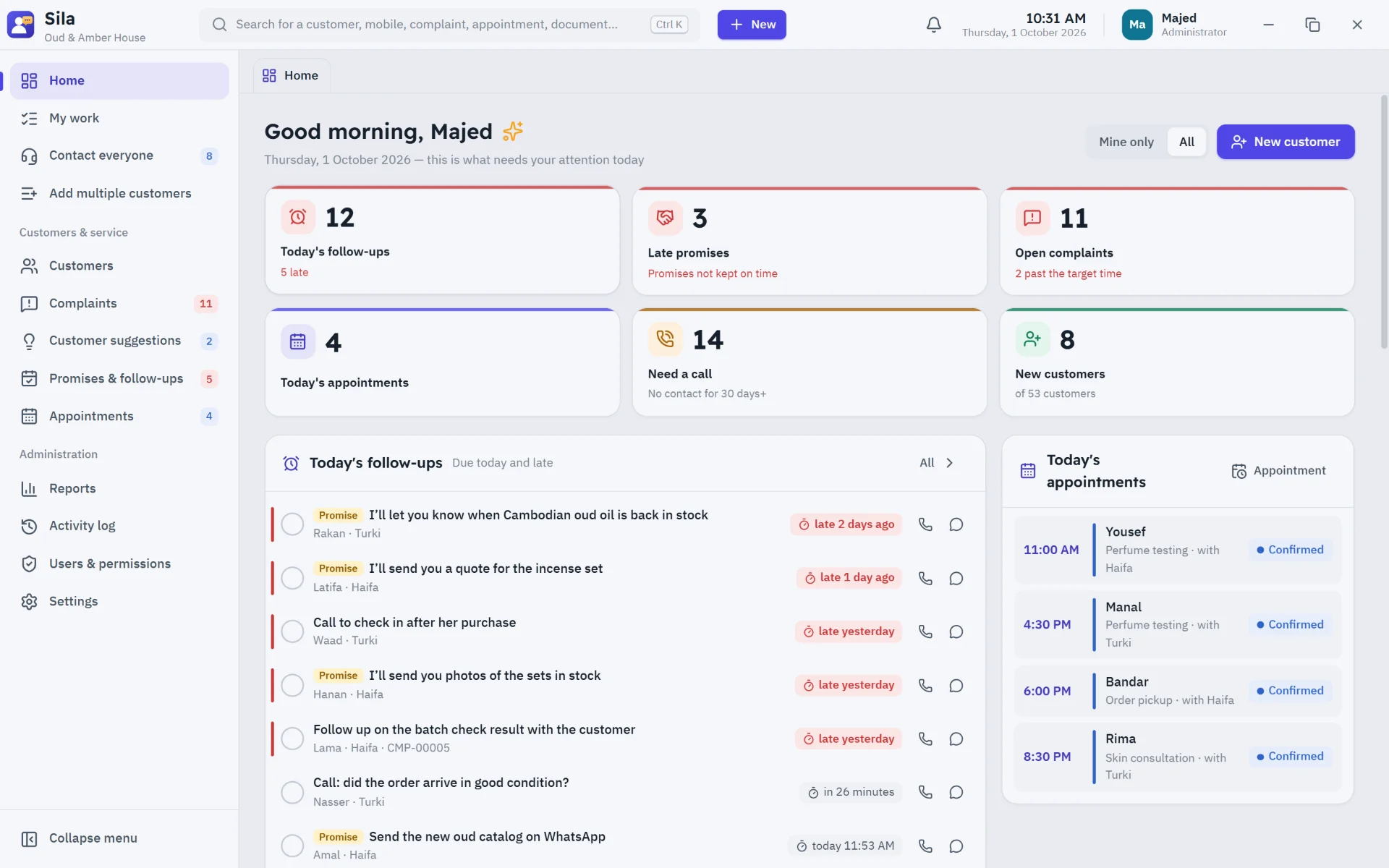
Task: Click the Majed user avatar
Action: [x=1137, y=25]
